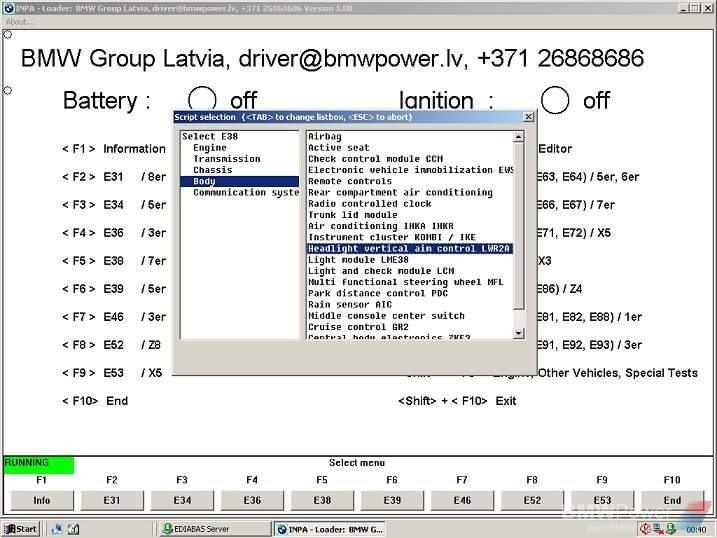The height and width of the screenshot is (538, 717).
Task: Minimize the INPA window
Action: click(x=683, y=8)
